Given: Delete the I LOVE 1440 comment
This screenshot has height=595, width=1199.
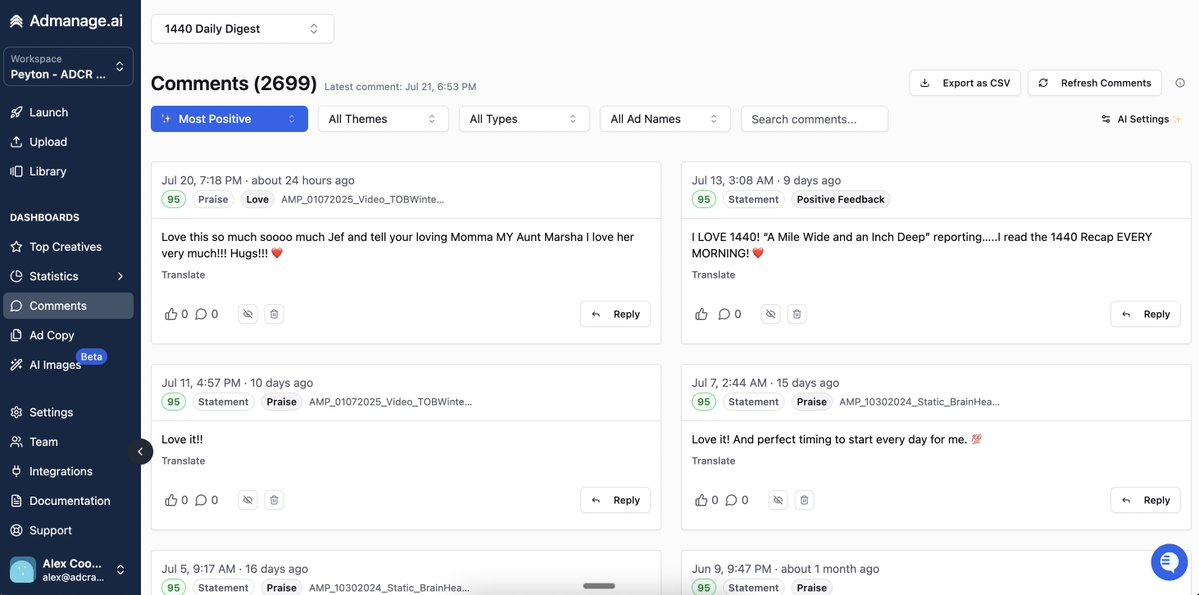Looking at the screenshot, I should pyautogui.click(x=797, y=314).
